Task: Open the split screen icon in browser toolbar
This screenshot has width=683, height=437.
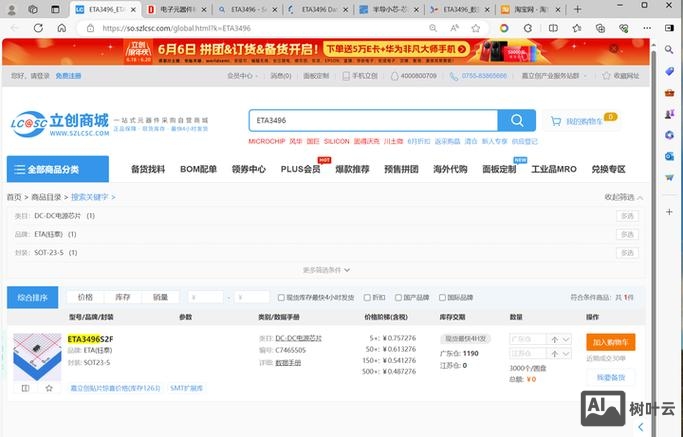Action: point(553,28)
